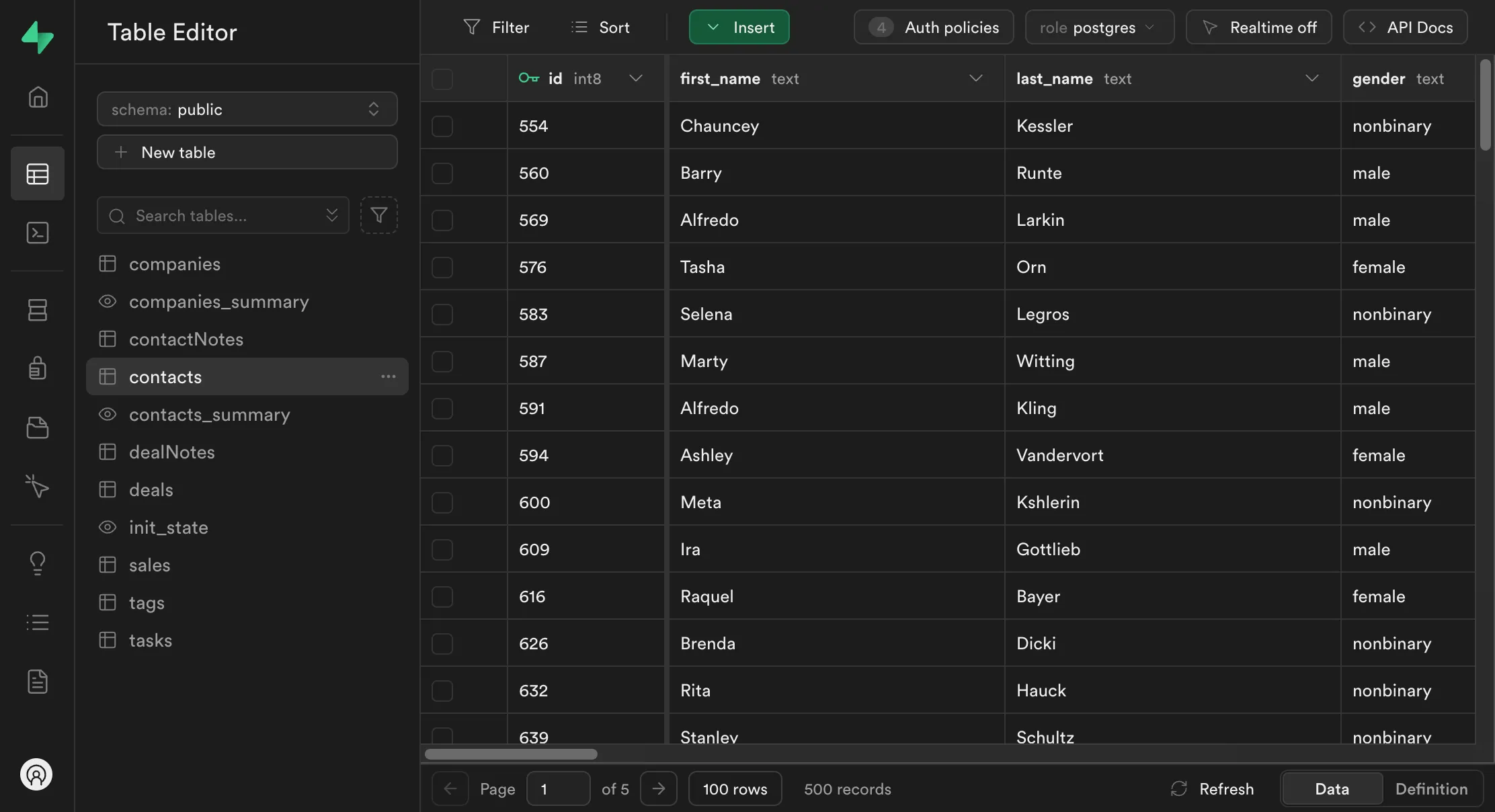The image size is (1495, 812).
Task: Open the Advisors lightbulb icon
Action: (x=38, y=563)
